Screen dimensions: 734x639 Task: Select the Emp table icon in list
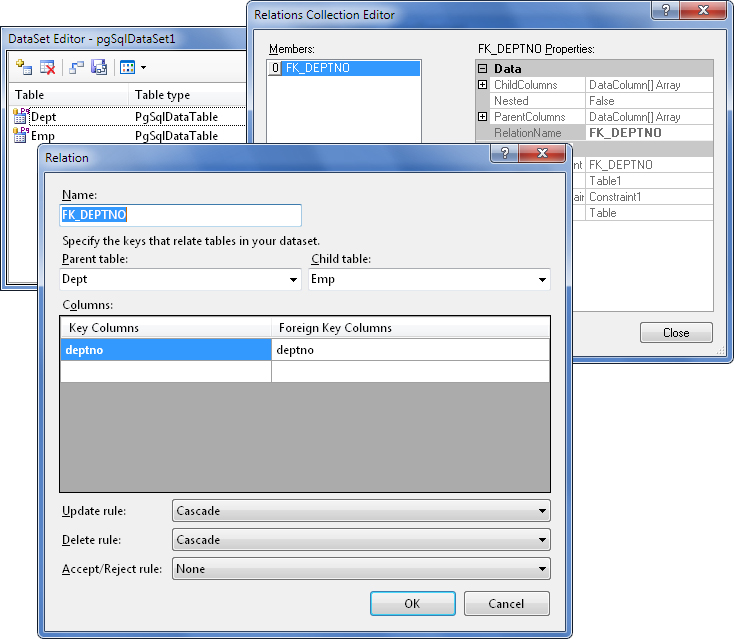point(21,136)
